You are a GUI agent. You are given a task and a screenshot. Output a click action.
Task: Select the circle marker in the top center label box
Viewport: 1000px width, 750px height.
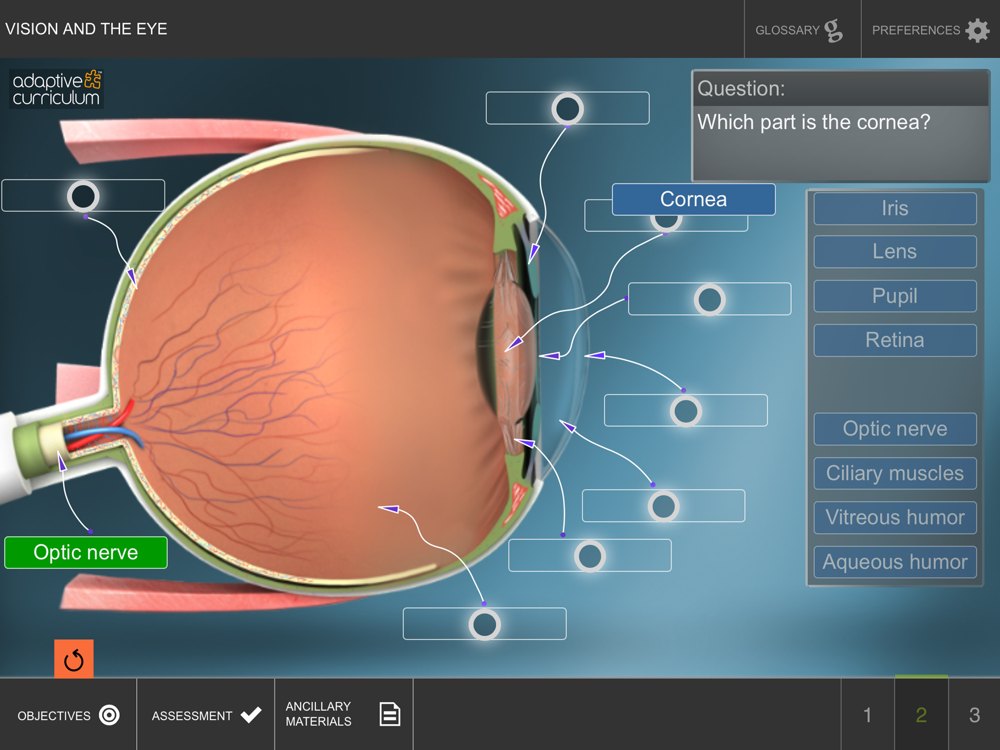click(x=567, y=108)
